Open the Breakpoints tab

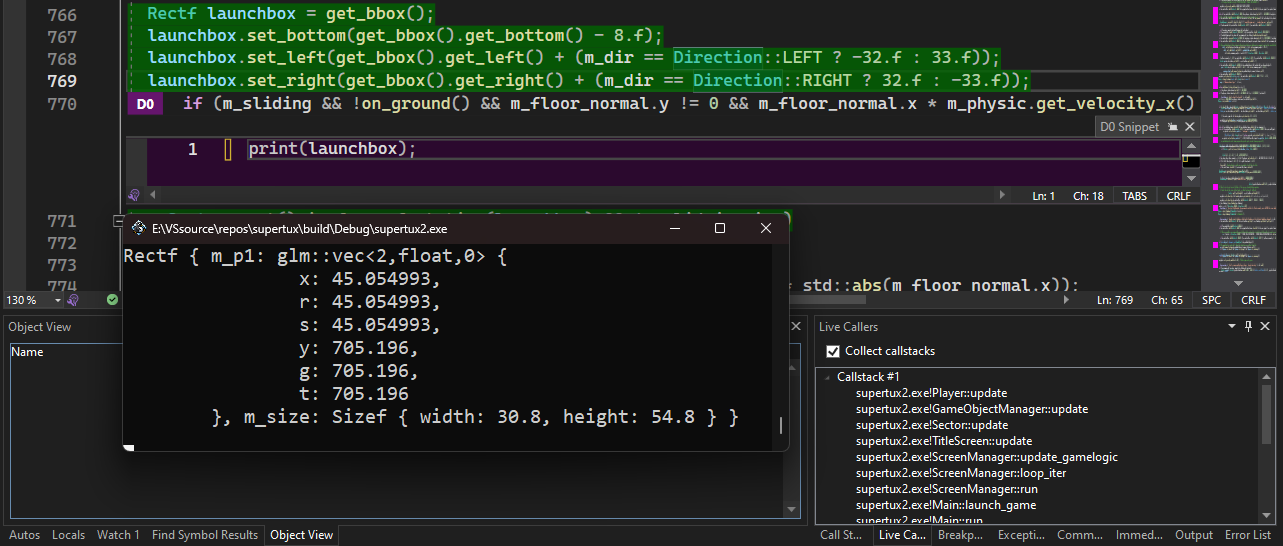coord(961,535)
